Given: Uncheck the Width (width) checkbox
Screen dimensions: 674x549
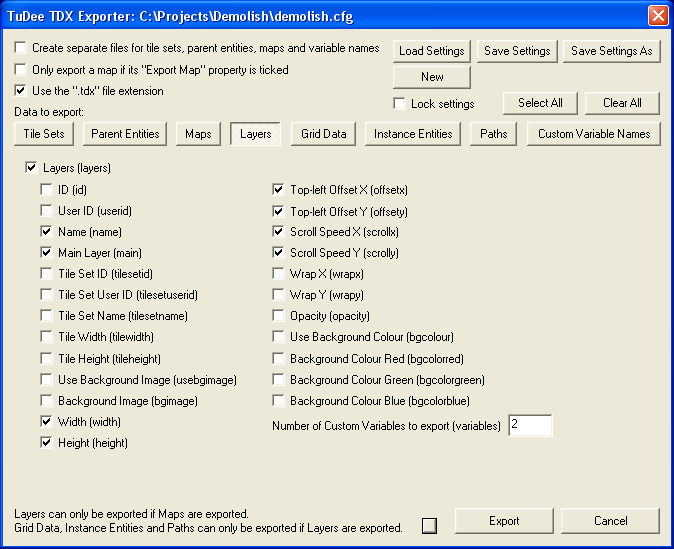Looking at the screenshot, I should pyautogui.click(x=46, y=421).
